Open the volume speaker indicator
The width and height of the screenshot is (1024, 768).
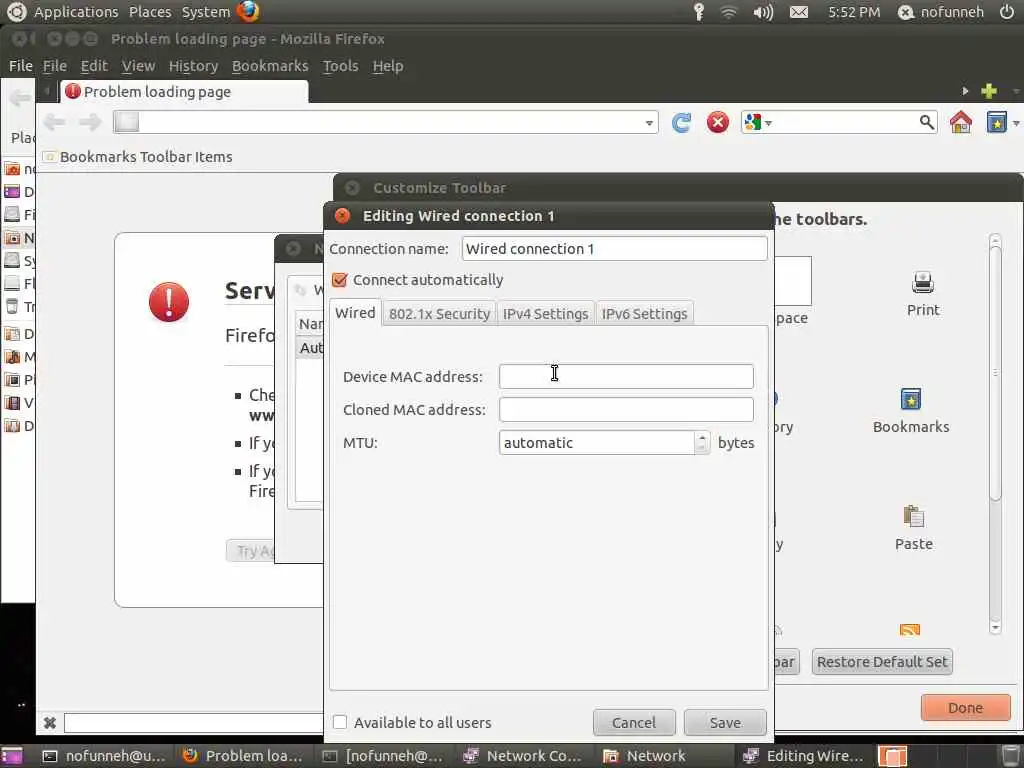(x=763, y=12)
